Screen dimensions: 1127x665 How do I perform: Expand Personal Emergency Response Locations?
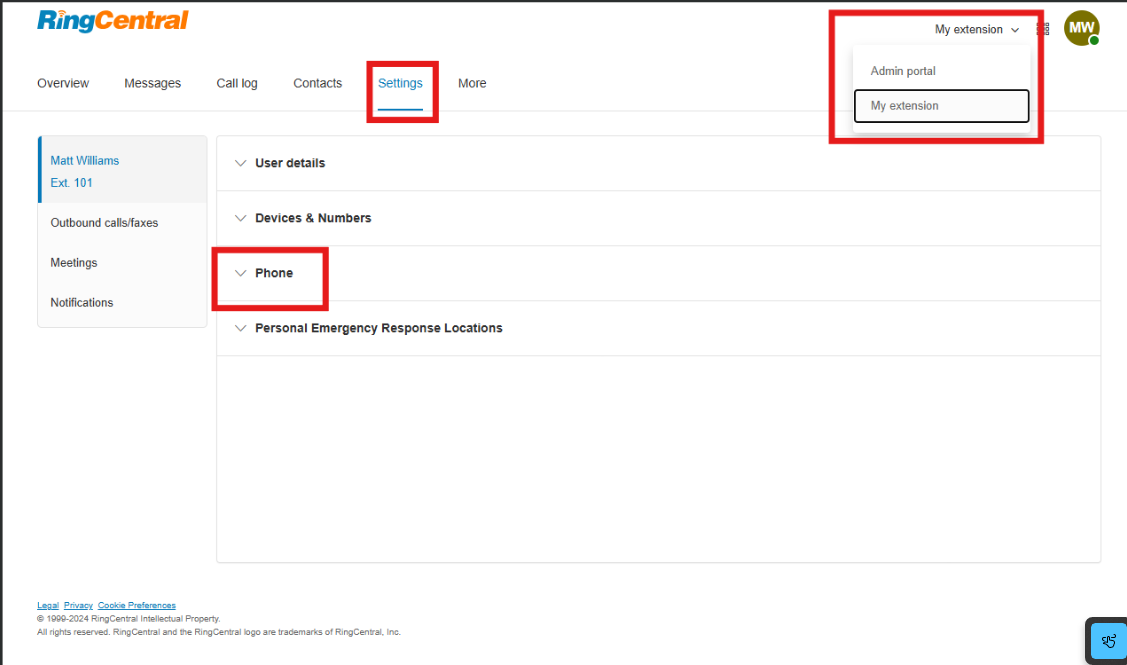(658, 329)
